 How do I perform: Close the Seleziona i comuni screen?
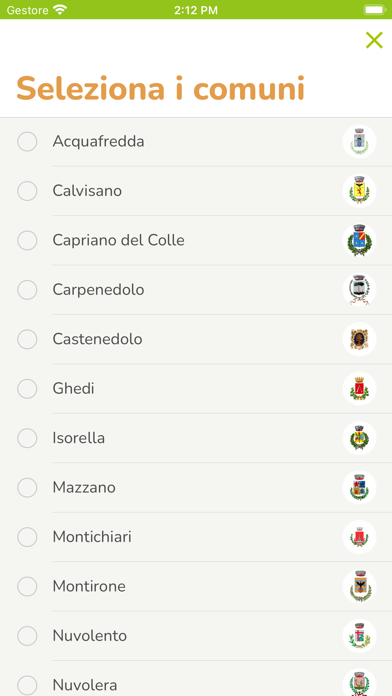click(374, 40)
